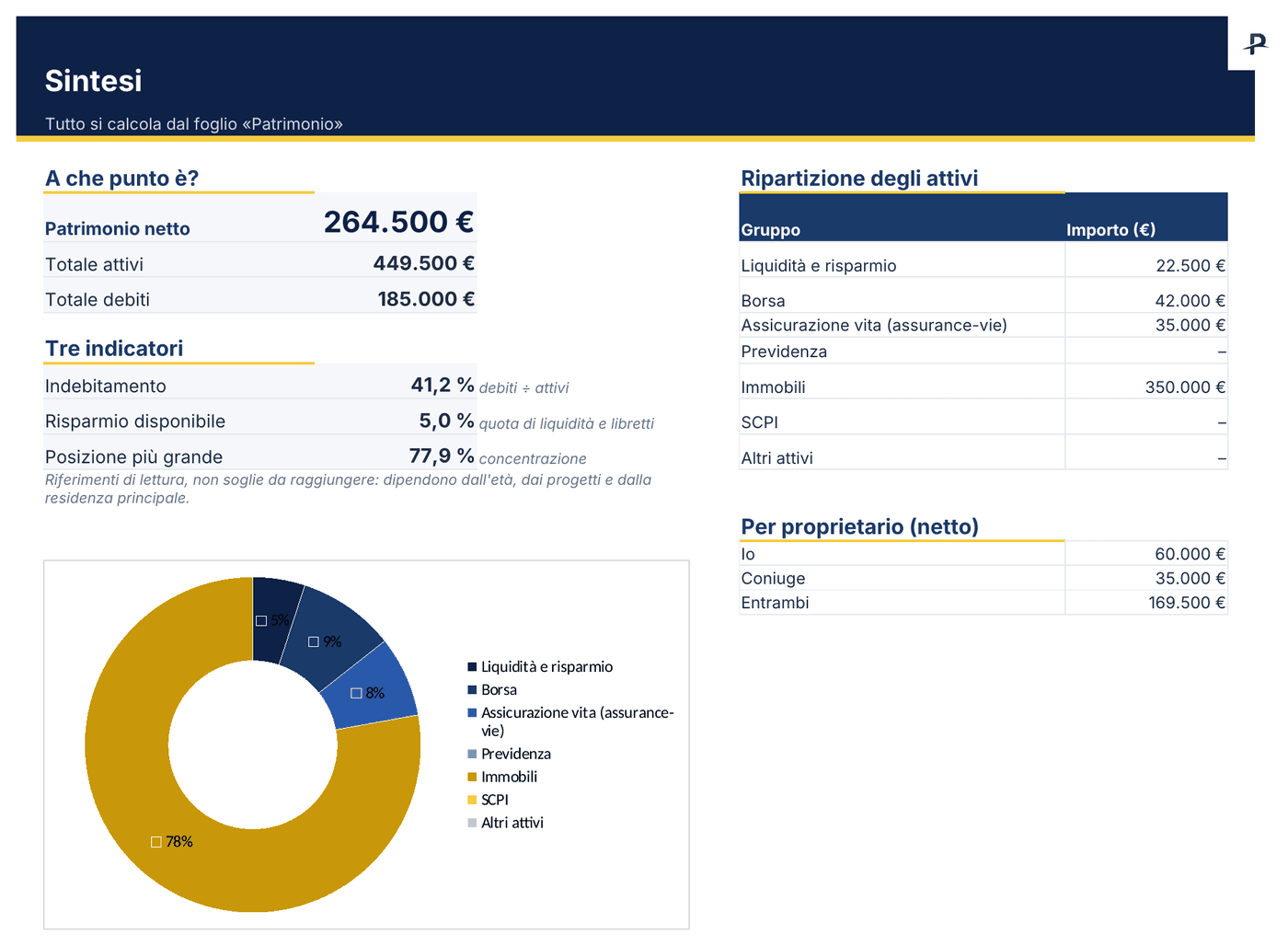Select the Risparmio disponibile value 5,0 %

[x=446, y=421]
